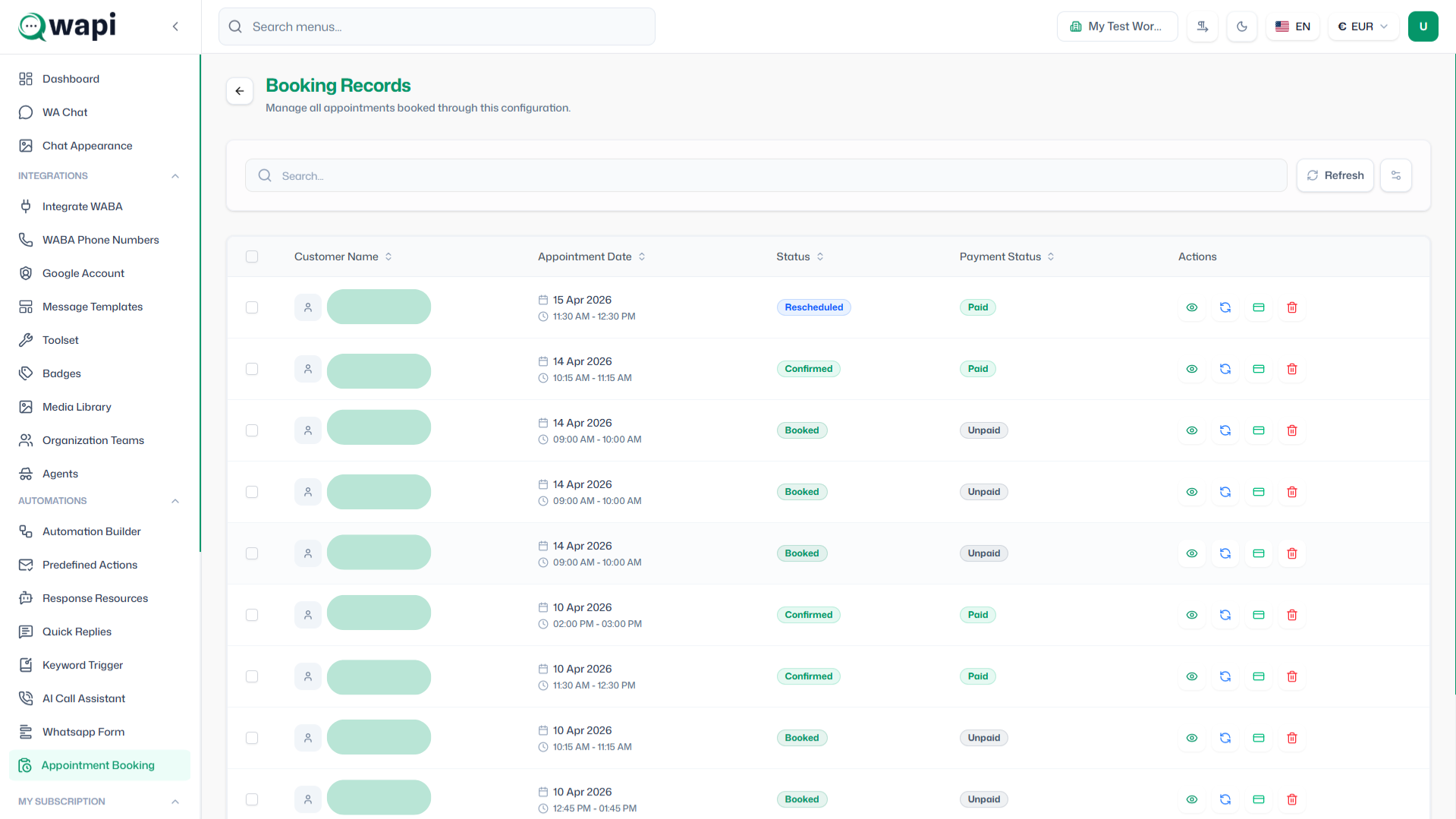The image size is (1456, 819).
Task: Open the My Test Workspace selector button
Action: (x=1117, y=27)
